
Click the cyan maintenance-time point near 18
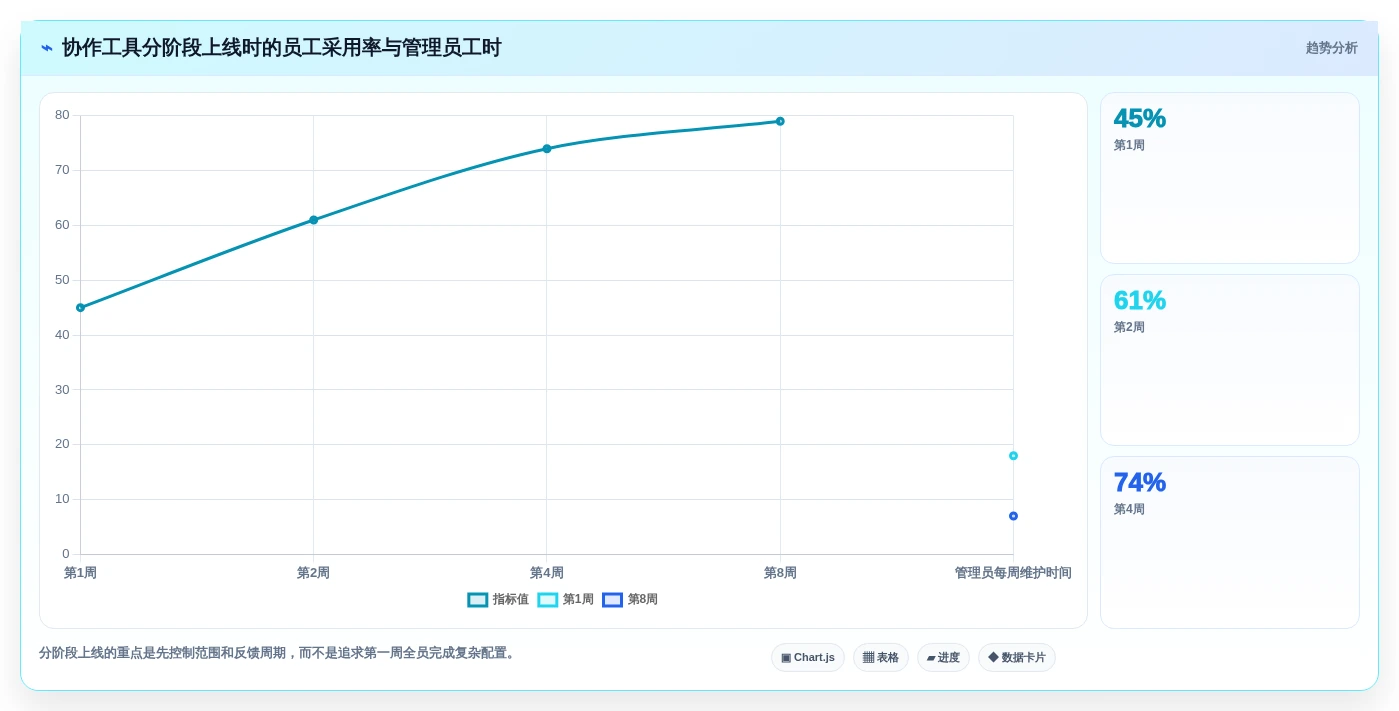1013,456
